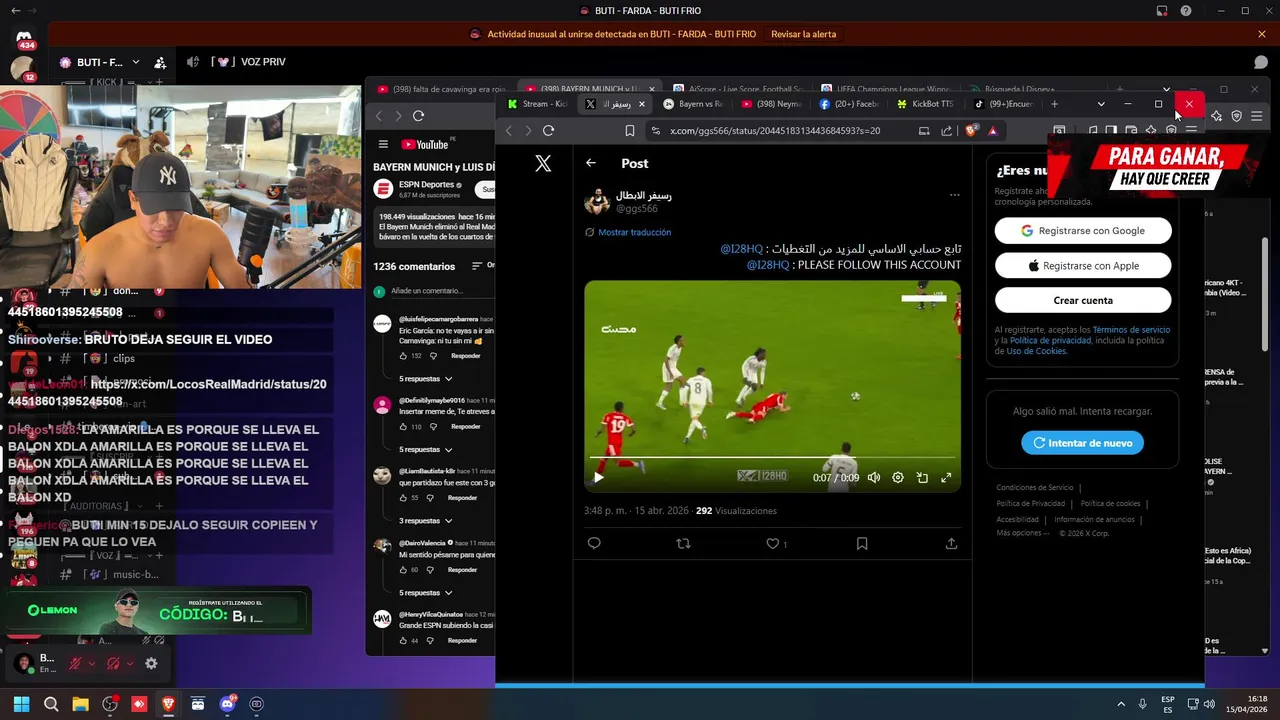This screenshot has height=720, width=1280.
Task: Reply to the X post
Action: click(x=594, y=543)
